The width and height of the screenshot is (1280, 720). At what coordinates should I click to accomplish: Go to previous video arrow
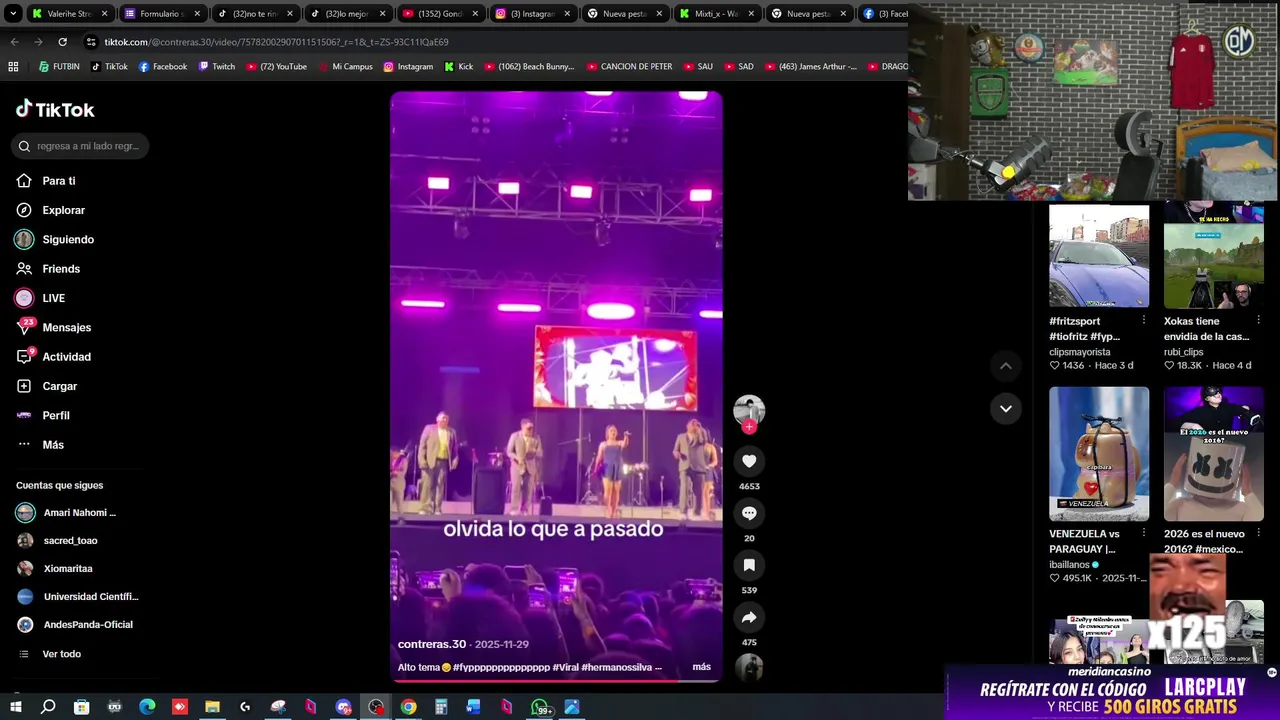click(x=1006, y=366)
